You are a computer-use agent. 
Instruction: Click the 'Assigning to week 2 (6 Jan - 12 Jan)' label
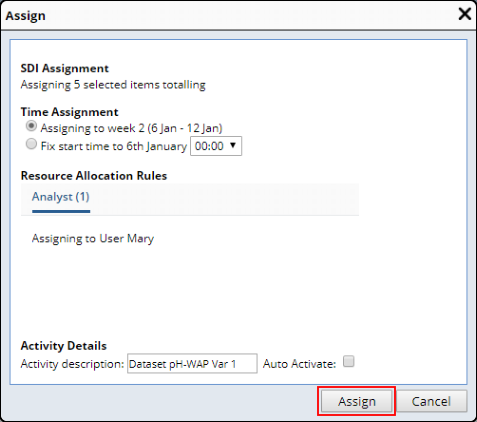coord(131,128)
